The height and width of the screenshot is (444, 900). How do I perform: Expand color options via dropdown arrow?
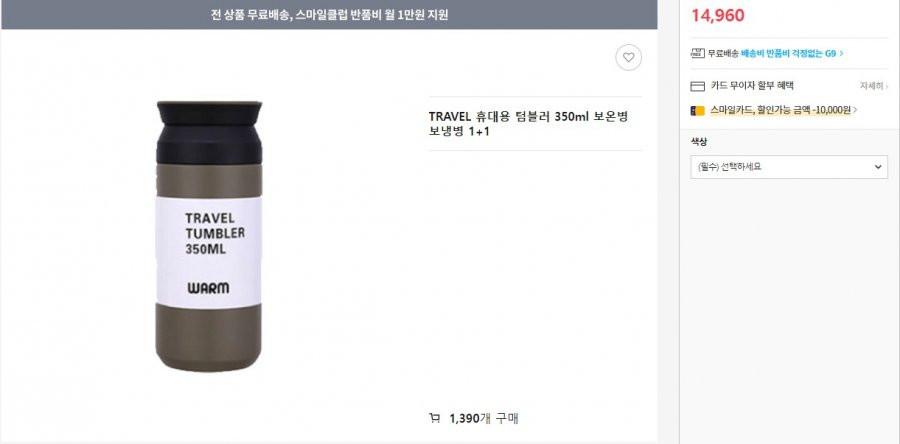click(x=878, y=167)
